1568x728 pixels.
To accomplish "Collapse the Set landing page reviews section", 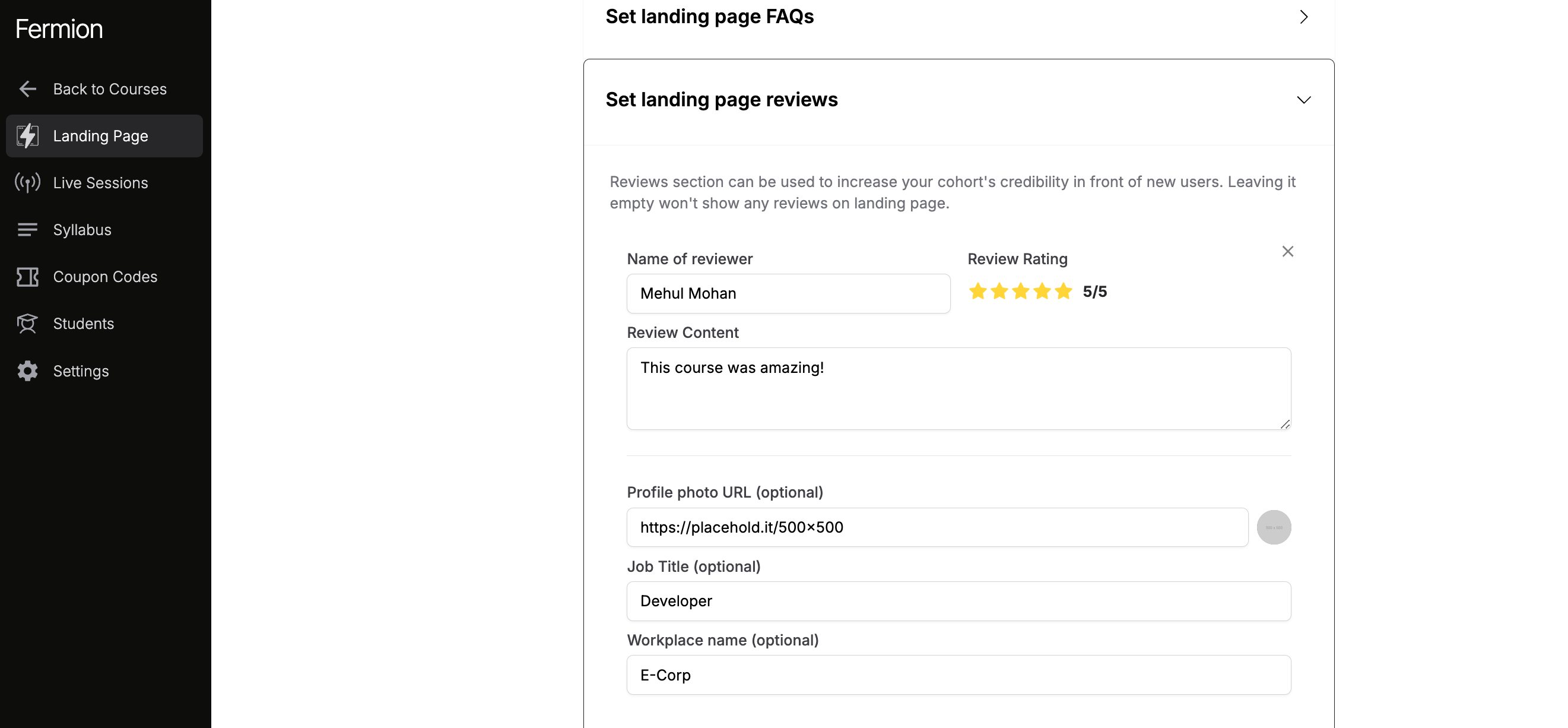I will (x=1303, y=100).
